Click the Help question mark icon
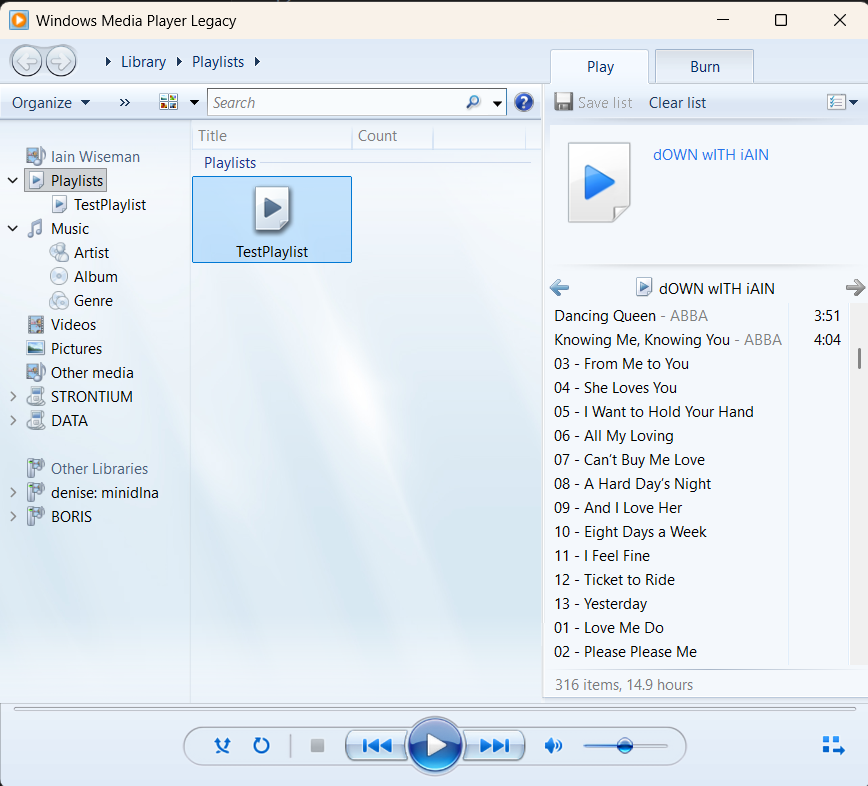This screenshot has height=786, width=868. (523, 101)
